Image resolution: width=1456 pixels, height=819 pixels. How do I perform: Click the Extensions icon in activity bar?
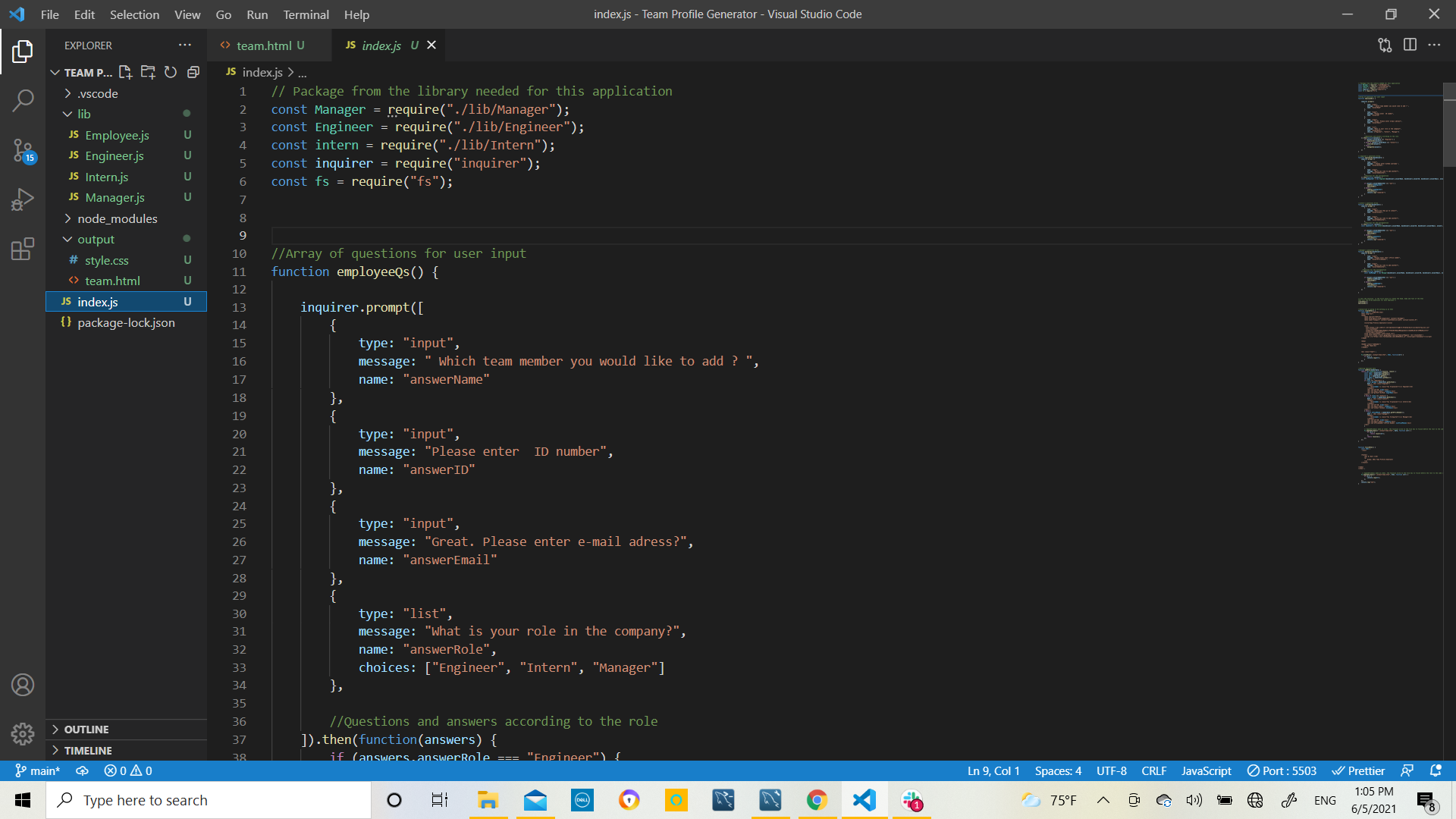point(23,249)
